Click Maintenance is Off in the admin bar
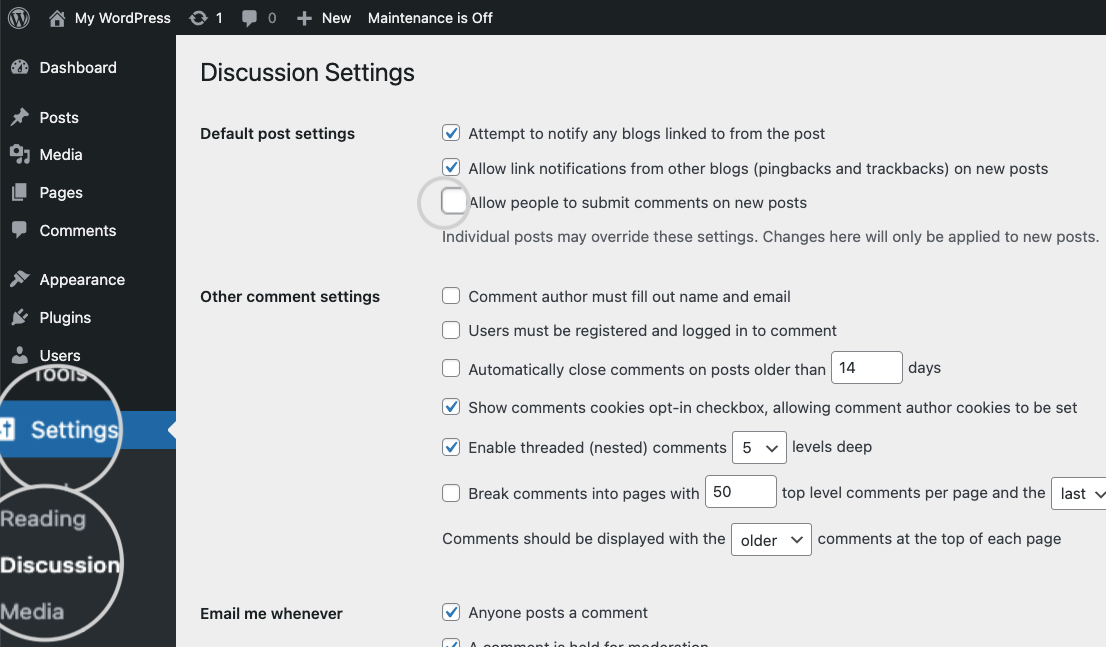The image size is (1106, 647). (x=430, y=18)
